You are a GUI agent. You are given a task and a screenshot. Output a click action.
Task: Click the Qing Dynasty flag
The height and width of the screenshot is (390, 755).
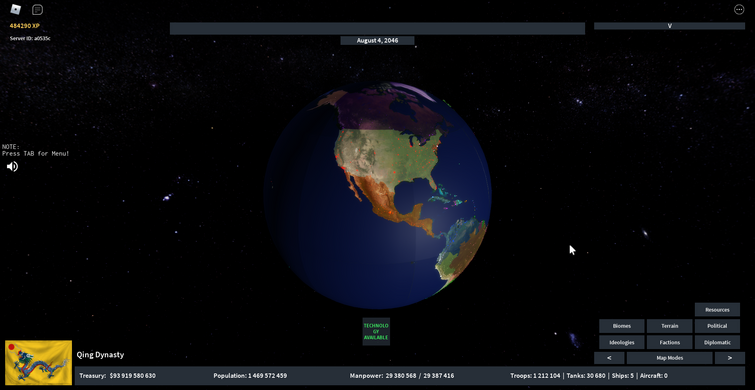pyautogui.click(x=39, y=363)
